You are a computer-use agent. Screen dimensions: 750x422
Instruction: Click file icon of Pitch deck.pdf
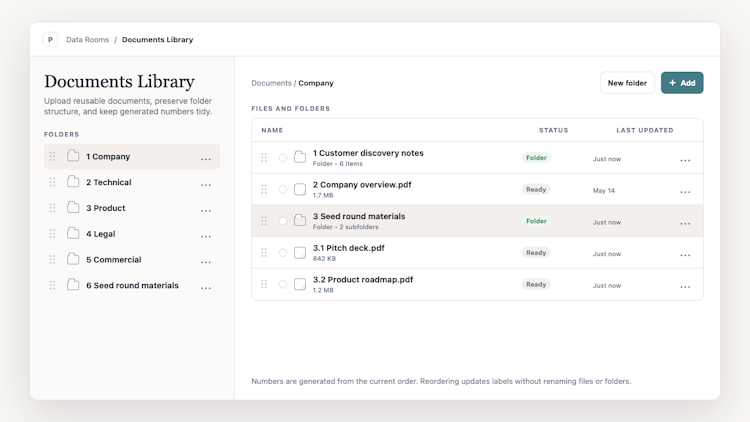300,252
